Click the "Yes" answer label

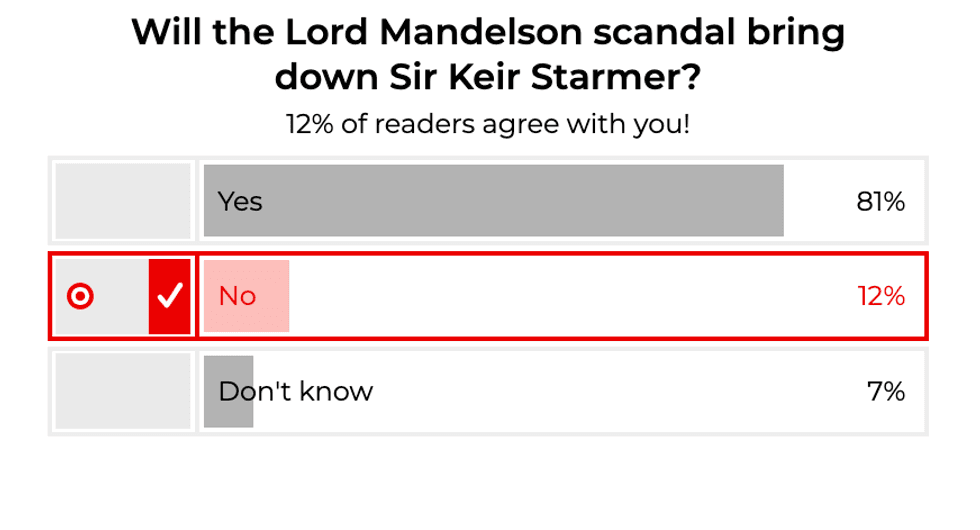coord(240,202)
